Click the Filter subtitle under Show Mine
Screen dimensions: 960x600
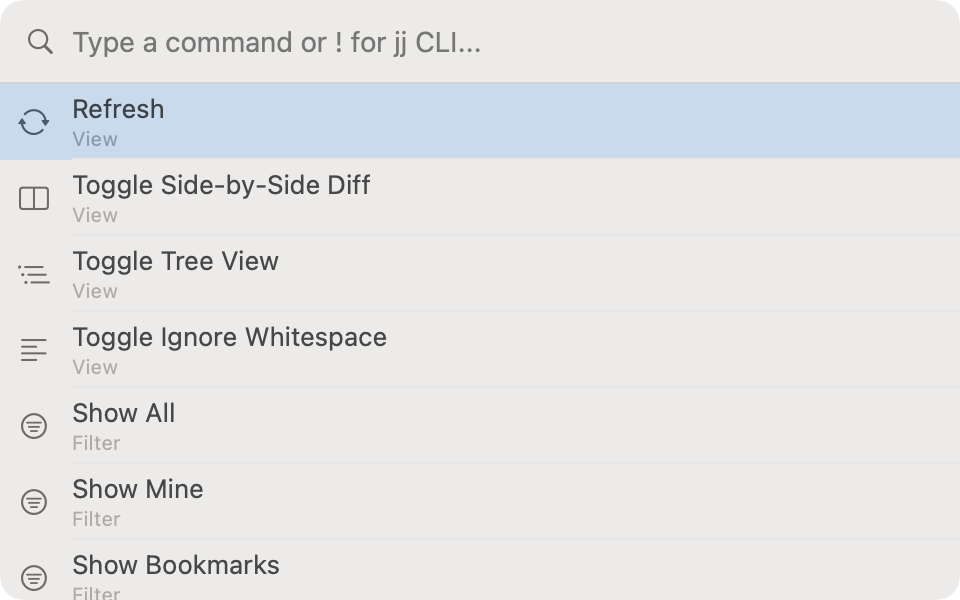click(x=96, y=519)
